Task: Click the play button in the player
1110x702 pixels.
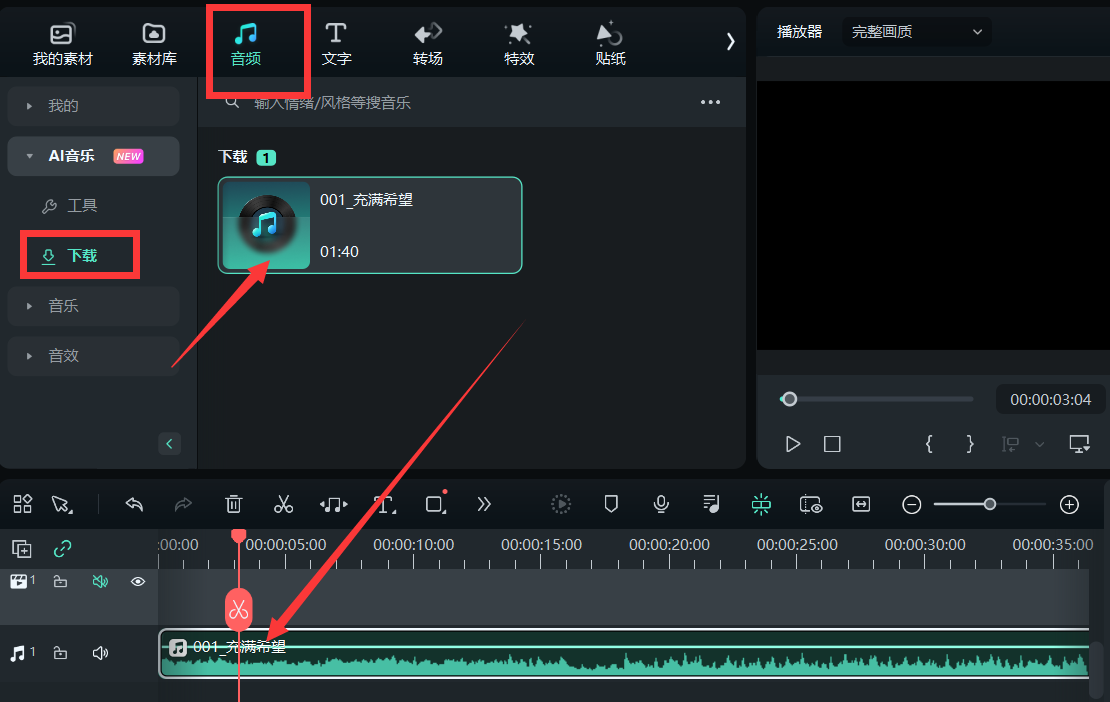Action: tap(792, 444)
